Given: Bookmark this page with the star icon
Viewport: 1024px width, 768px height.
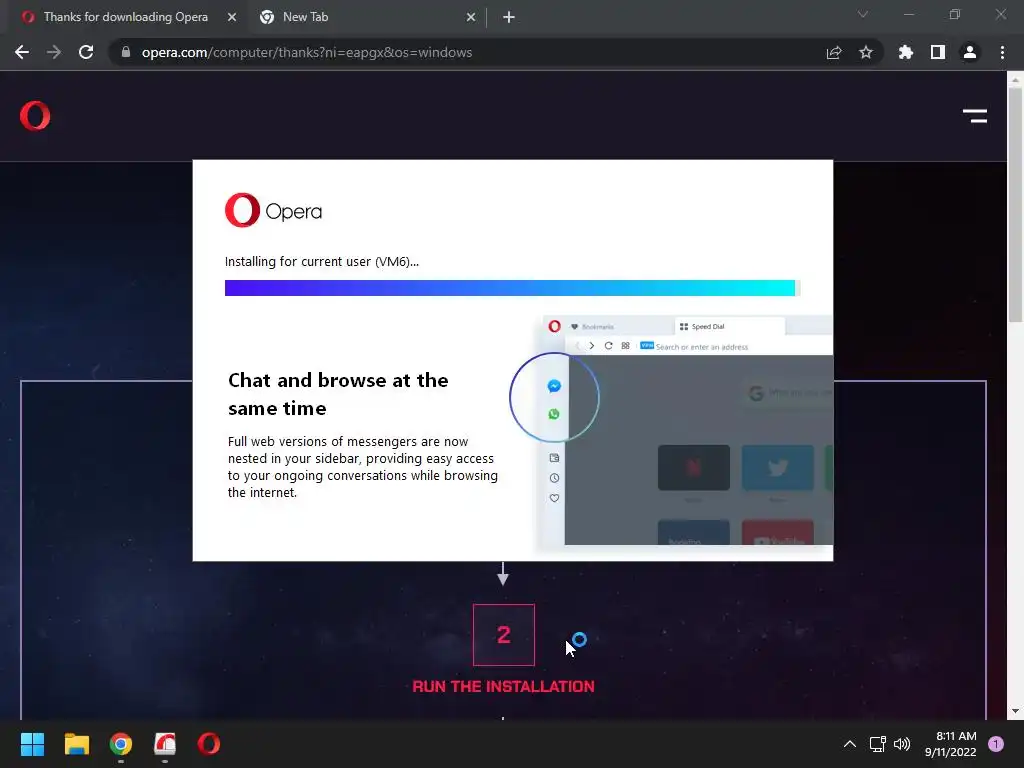Looking at the screenshot, I should [866, 52].
